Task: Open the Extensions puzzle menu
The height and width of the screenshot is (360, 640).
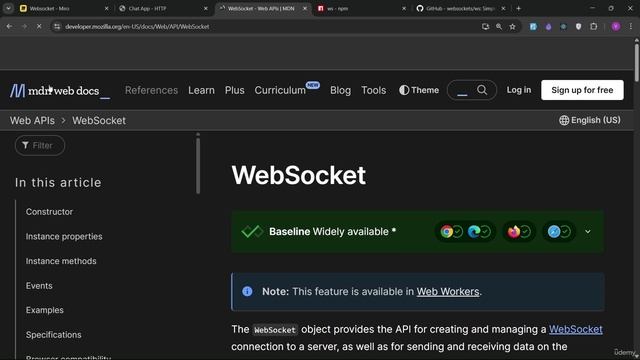Action: tap(593, 27)
